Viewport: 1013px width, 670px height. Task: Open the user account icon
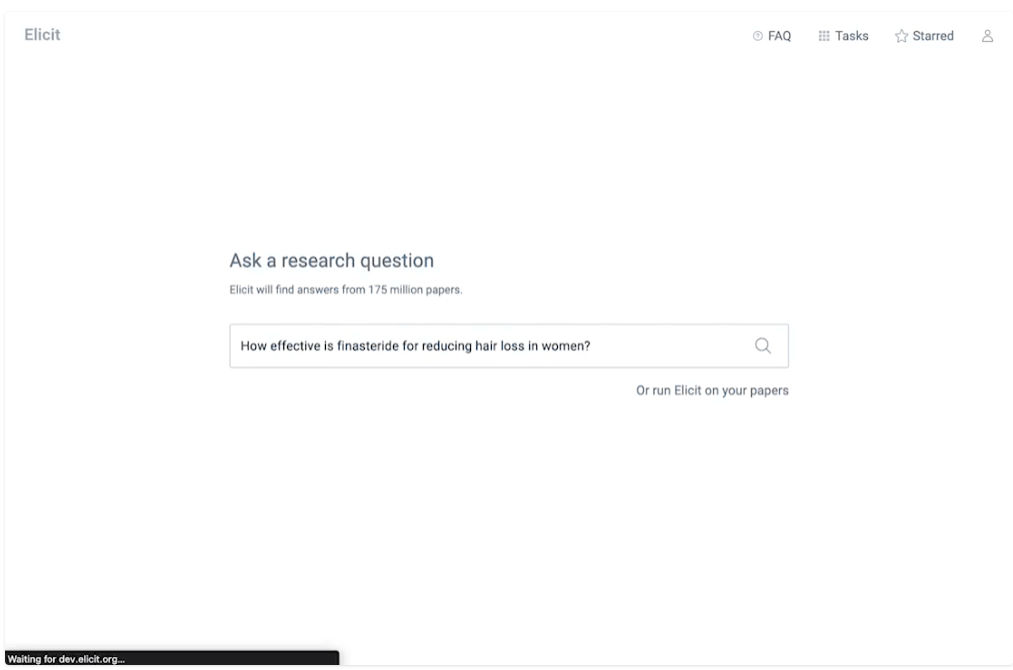pos(987,36)
